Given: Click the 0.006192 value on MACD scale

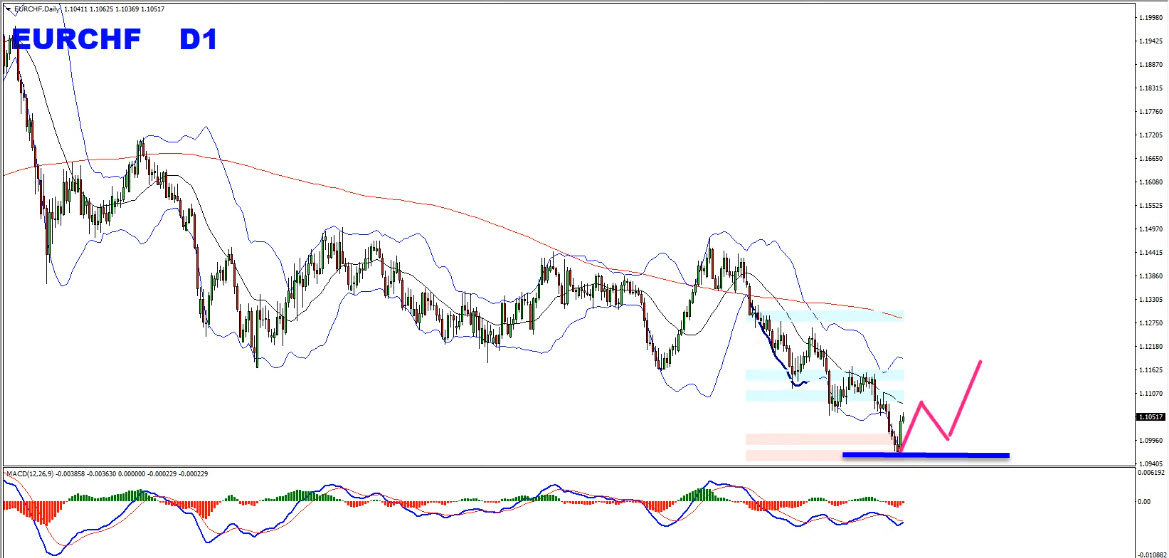Looking at the screenshot, I should point(1152,473).
